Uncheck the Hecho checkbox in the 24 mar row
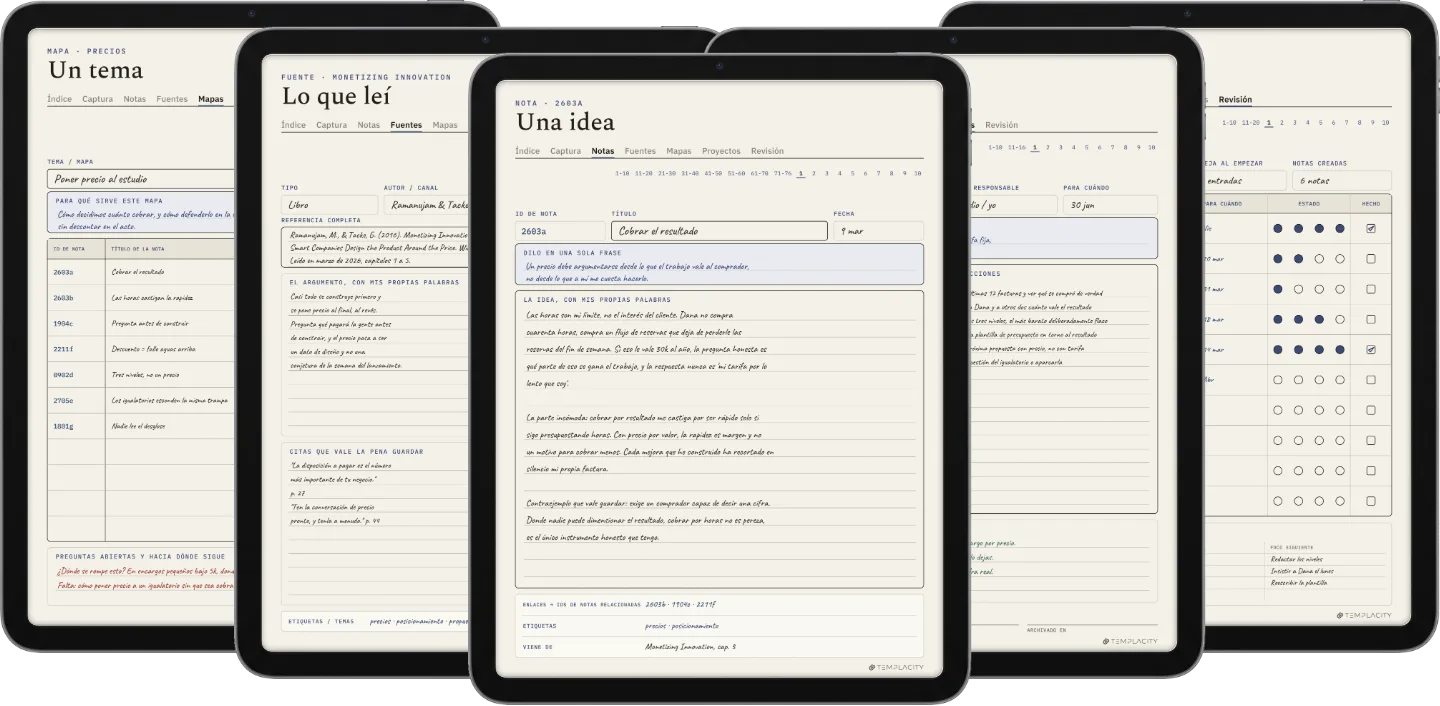Screen dimensions: 1440x706 point(1370,350)
